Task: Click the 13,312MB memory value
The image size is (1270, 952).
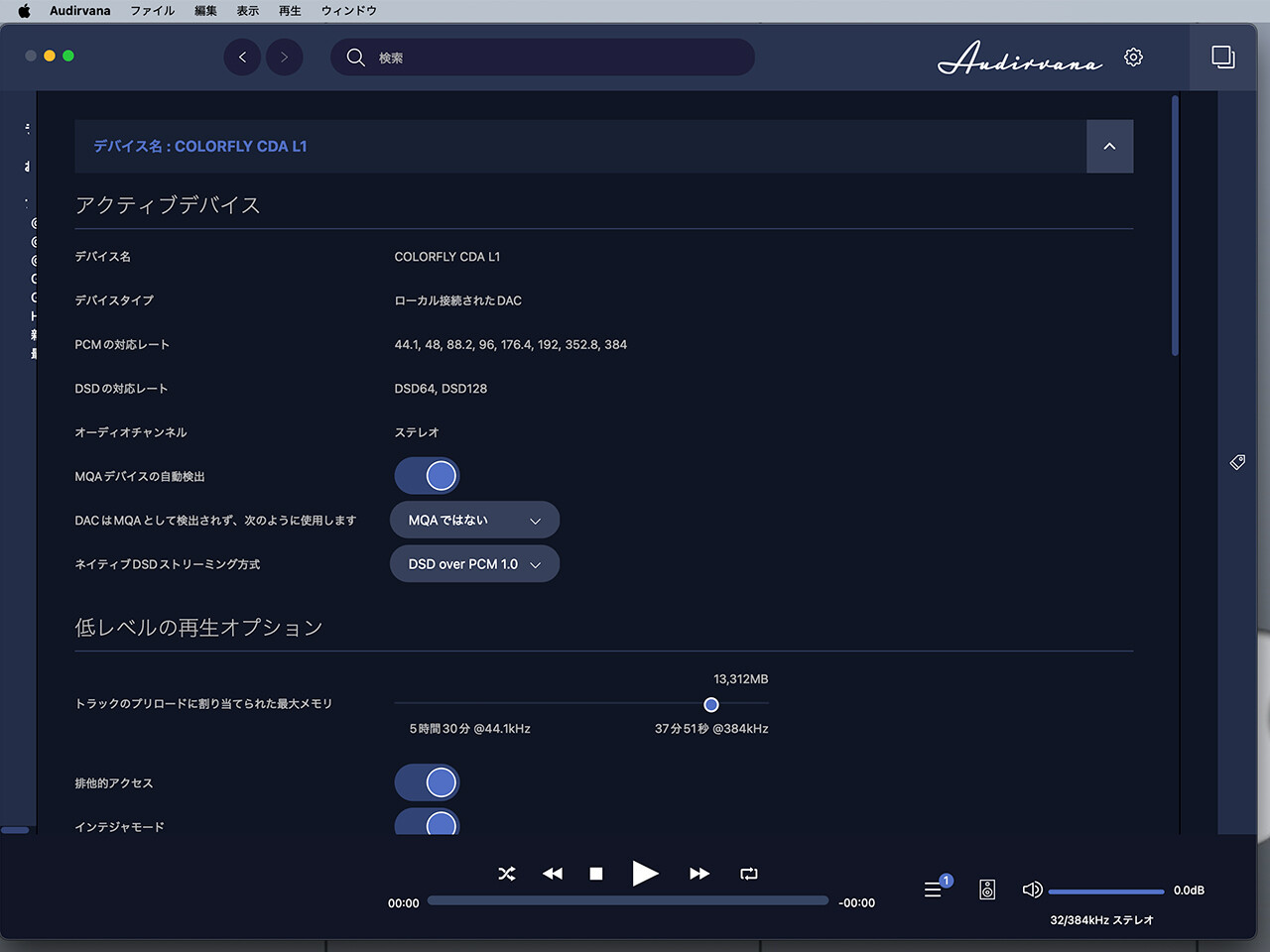Action: pyautogui.click(x=741, y=679)
